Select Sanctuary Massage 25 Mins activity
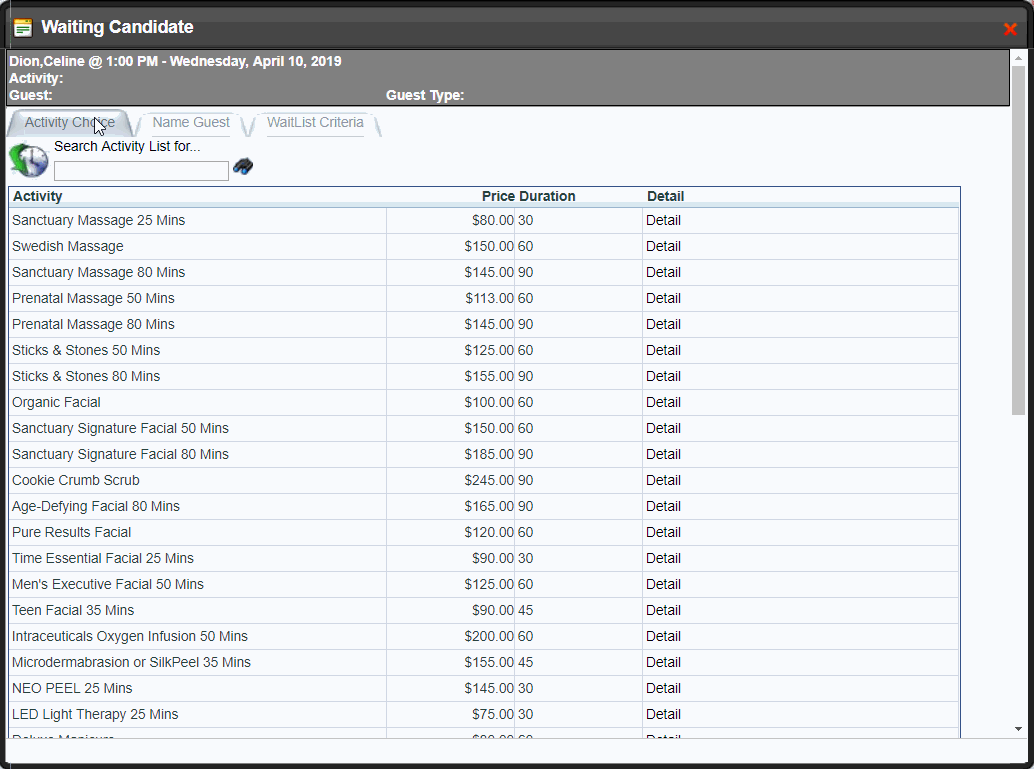 pos(98,220)
